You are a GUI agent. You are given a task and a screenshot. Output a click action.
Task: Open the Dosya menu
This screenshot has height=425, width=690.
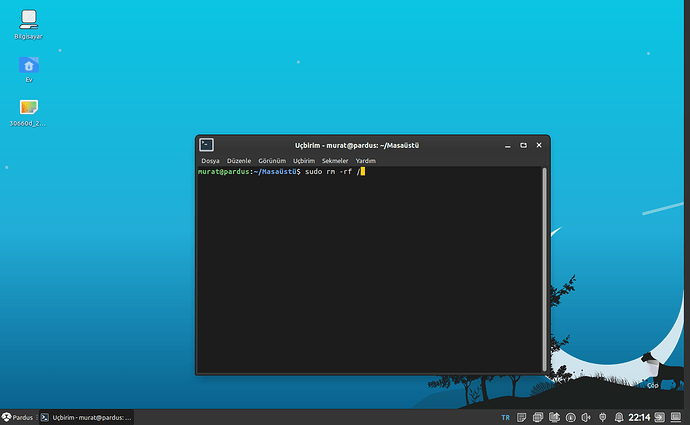(210, 161)
